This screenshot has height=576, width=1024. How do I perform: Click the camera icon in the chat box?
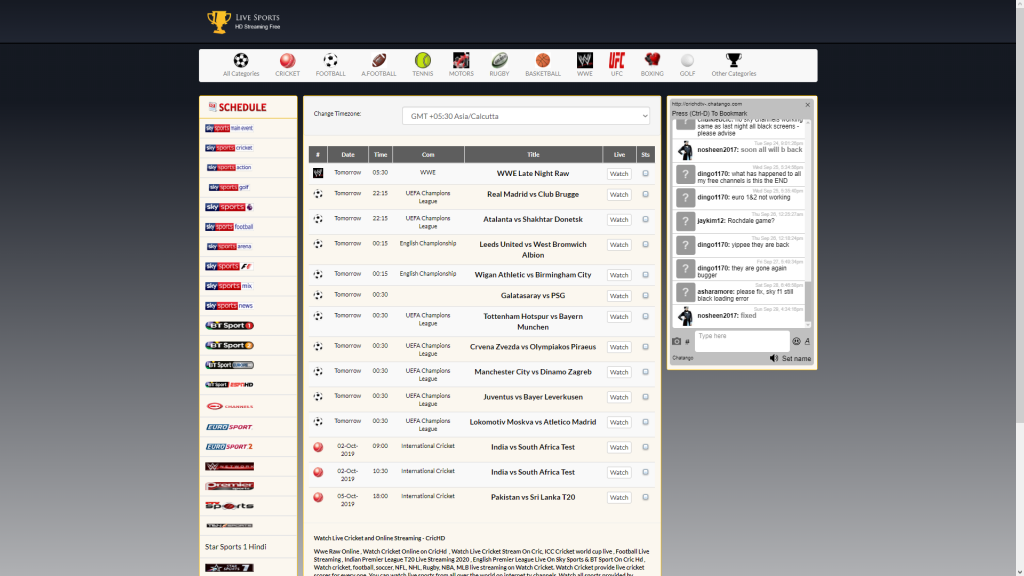677,341
